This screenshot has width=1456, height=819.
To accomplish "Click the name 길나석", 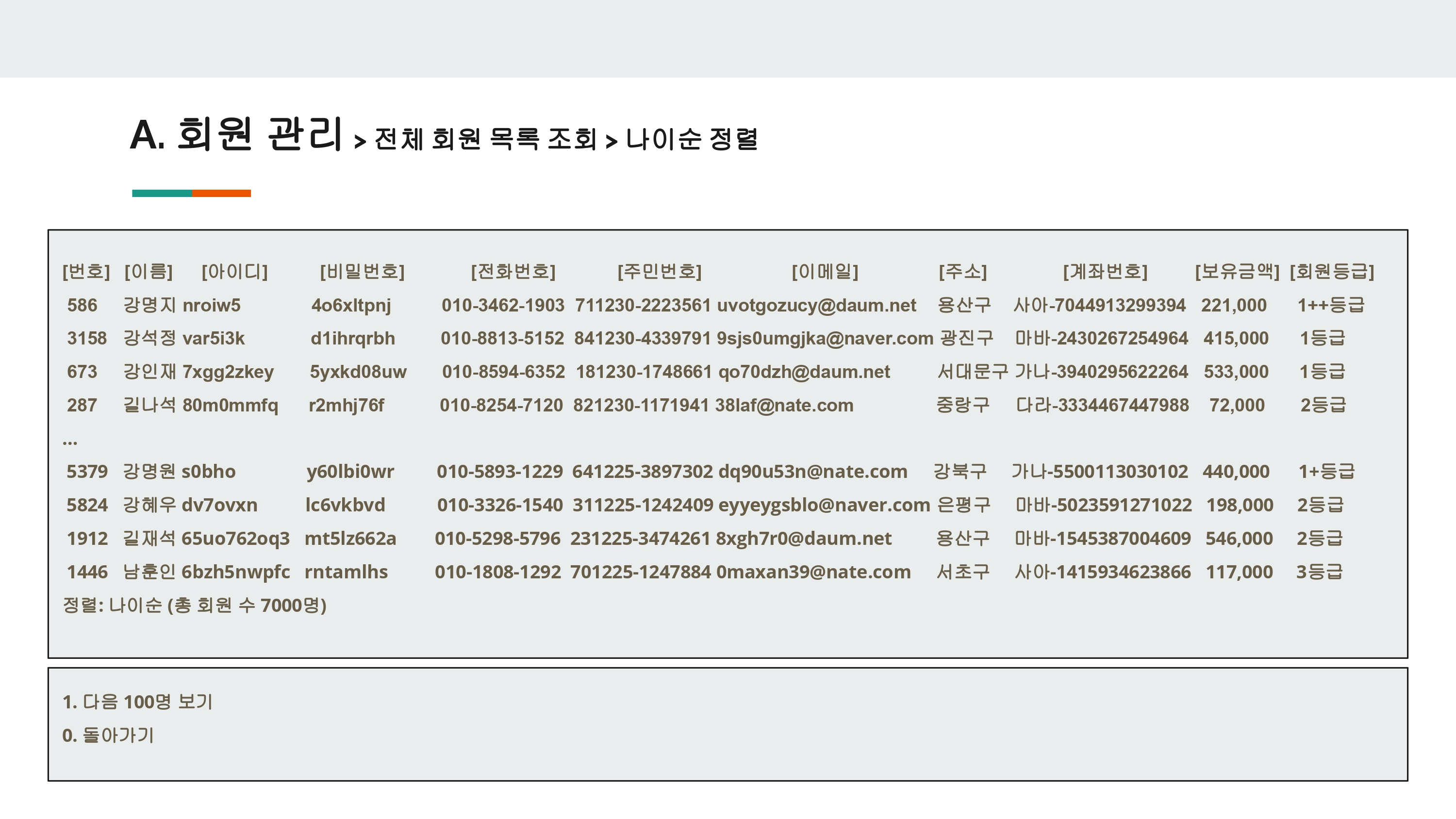I will coord(150,405).
